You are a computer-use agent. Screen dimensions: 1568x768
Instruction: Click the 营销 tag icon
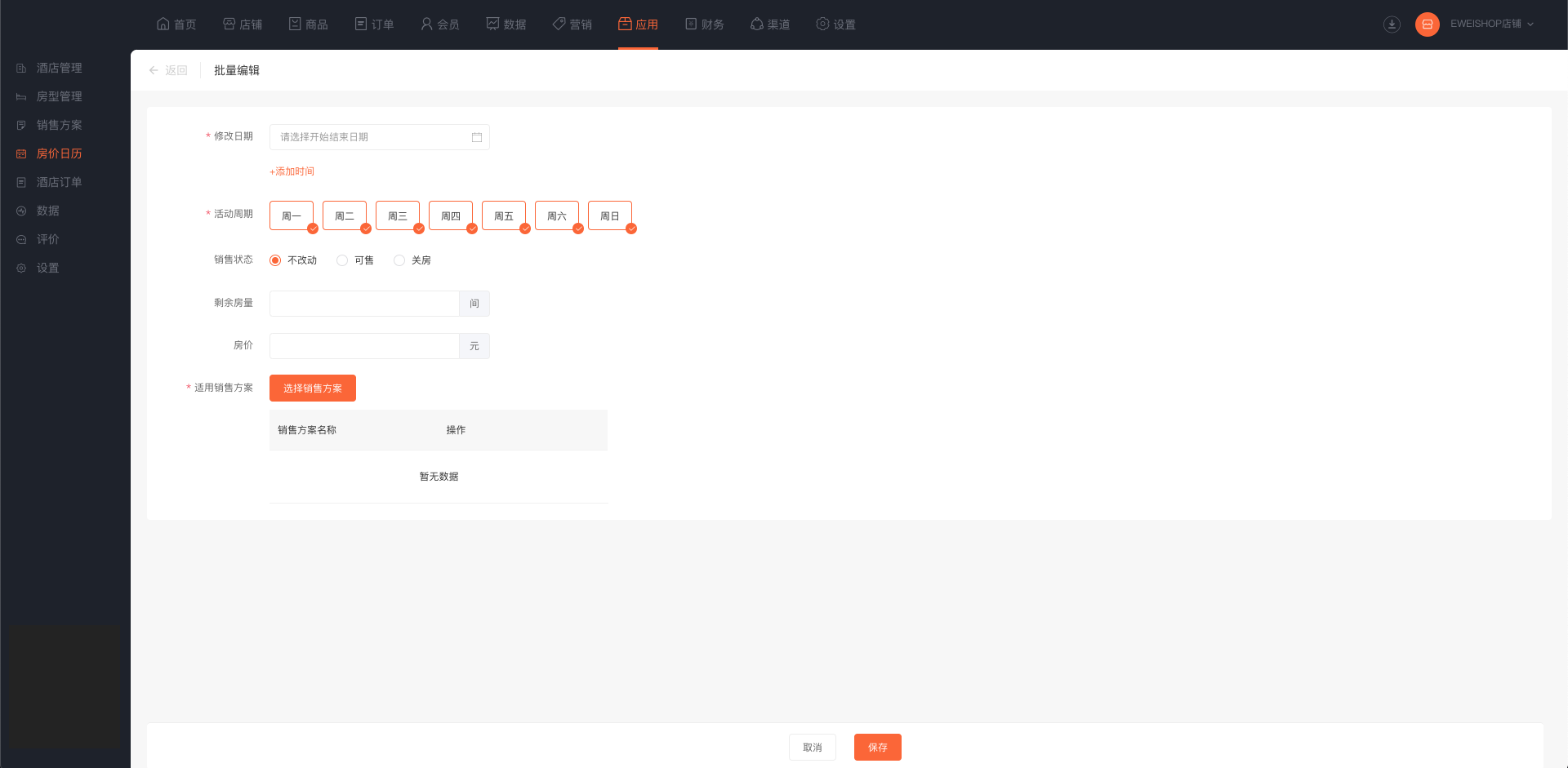[x=559, y=24]
